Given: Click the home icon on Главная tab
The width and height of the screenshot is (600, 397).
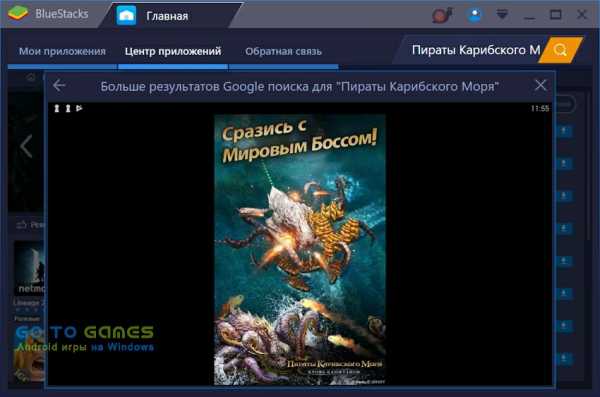Looking at the screenshot, I should tap(126, 16).
